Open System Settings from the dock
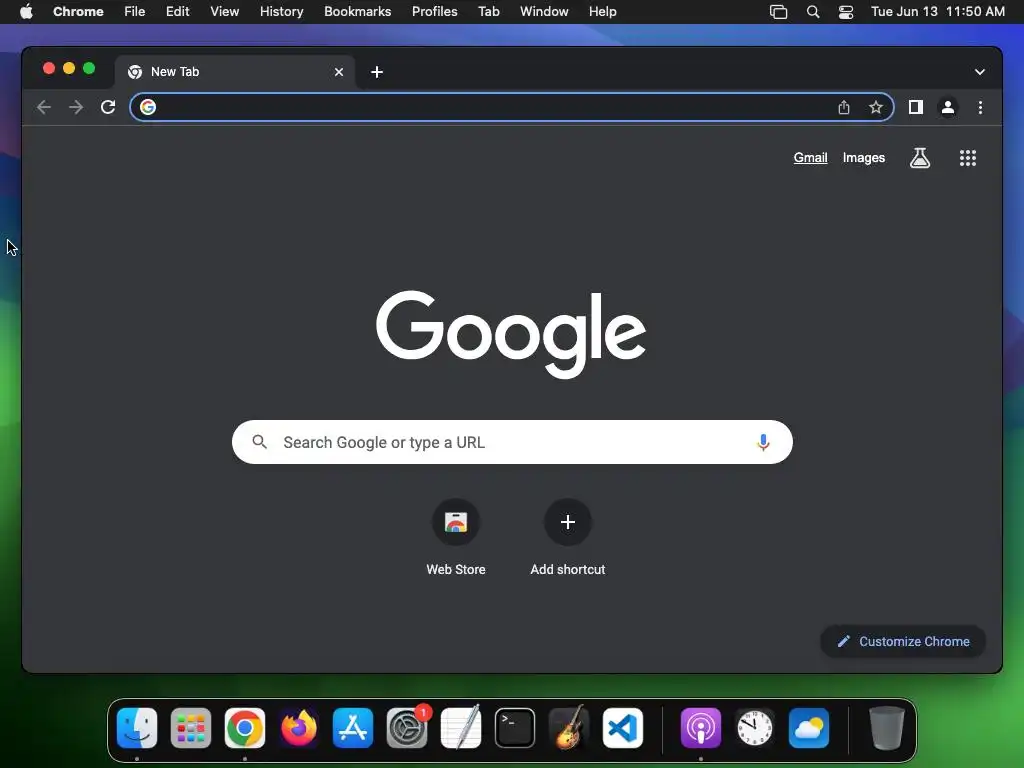 pyautogui.click(x=407, y=728)
